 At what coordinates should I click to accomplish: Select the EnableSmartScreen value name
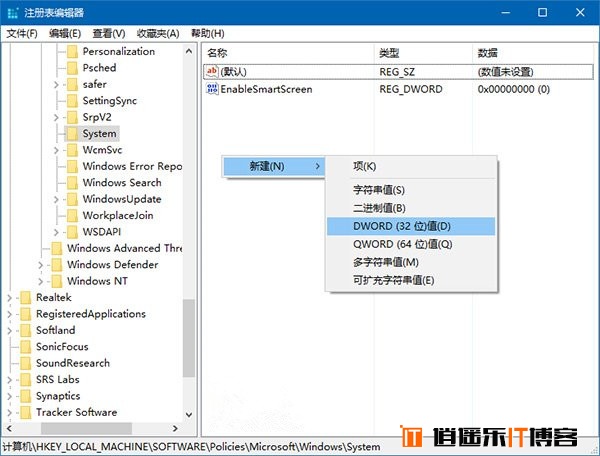pyautogui.click(x=266, y=89)
